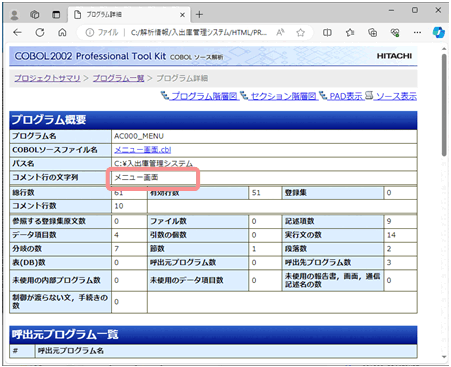Screen dimensions: 451x367
Task: Click the コメント行数 value 10
Action: (119, 206)
